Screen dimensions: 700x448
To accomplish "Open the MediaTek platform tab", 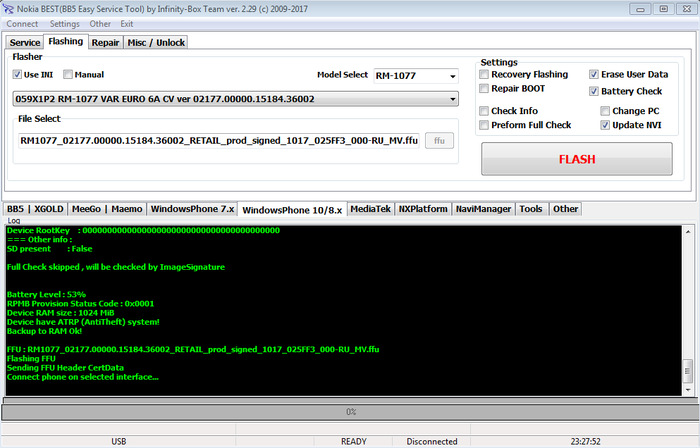I will (371, 209).
